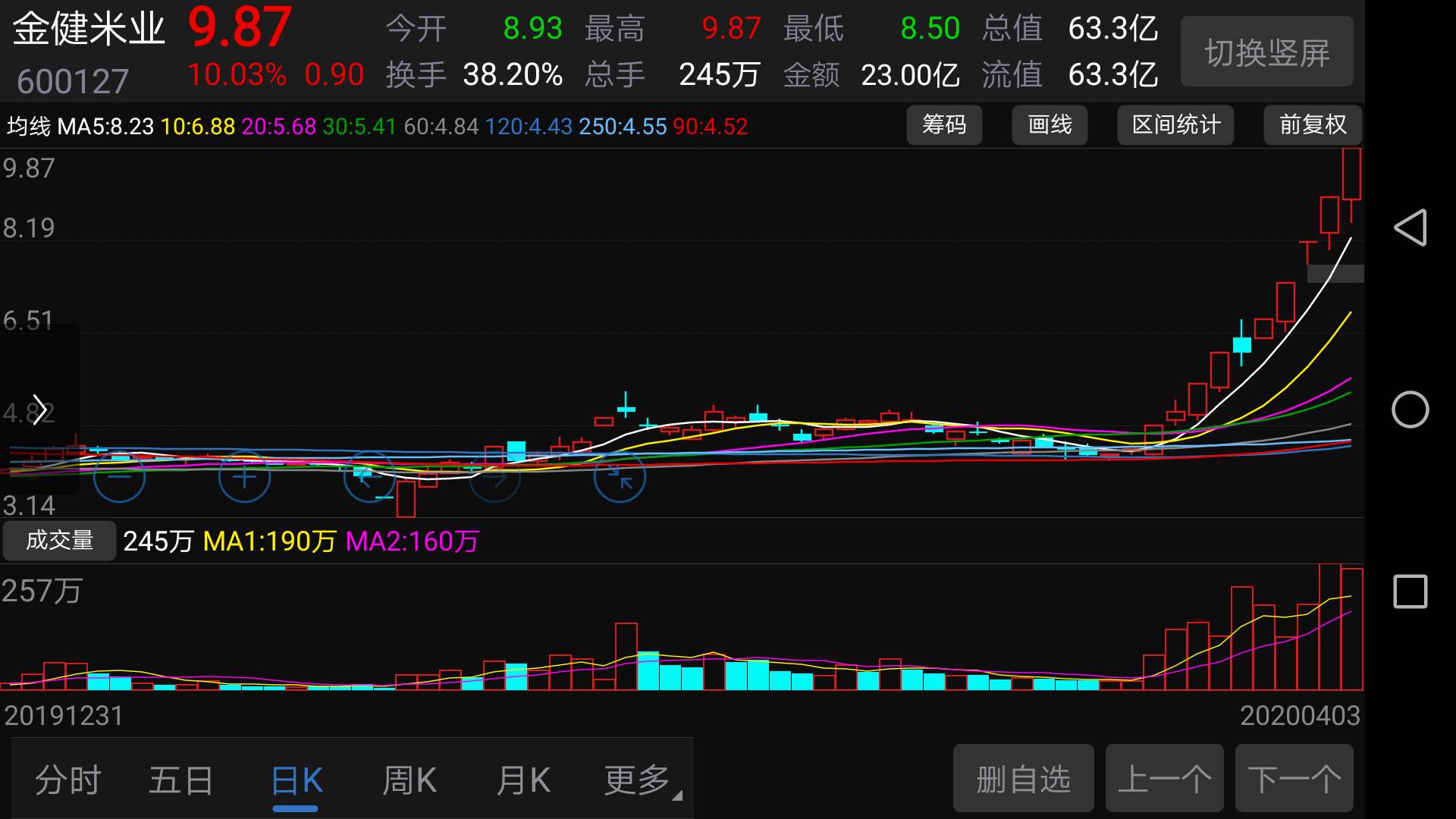Select the 日K daily candlestick tab
Viewport: 1456px width, 819px height.
[x=297, y=780]
